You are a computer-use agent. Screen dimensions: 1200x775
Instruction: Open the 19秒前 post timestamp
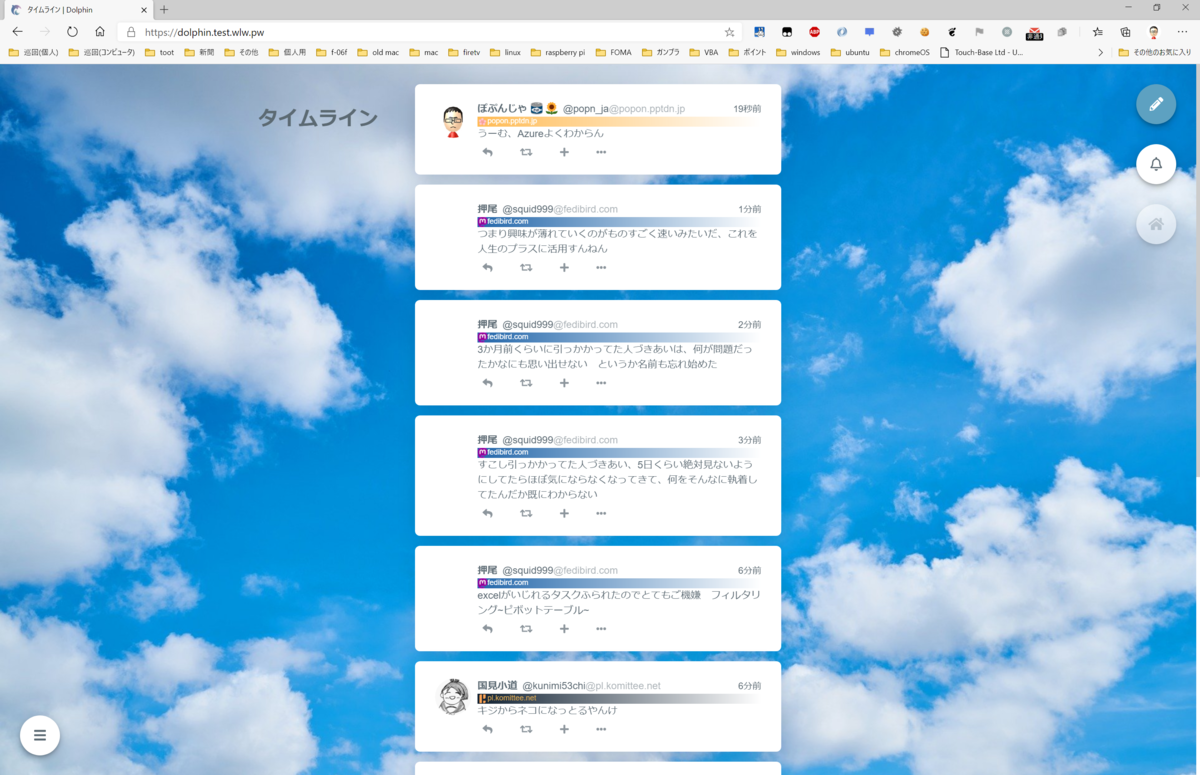747,108
